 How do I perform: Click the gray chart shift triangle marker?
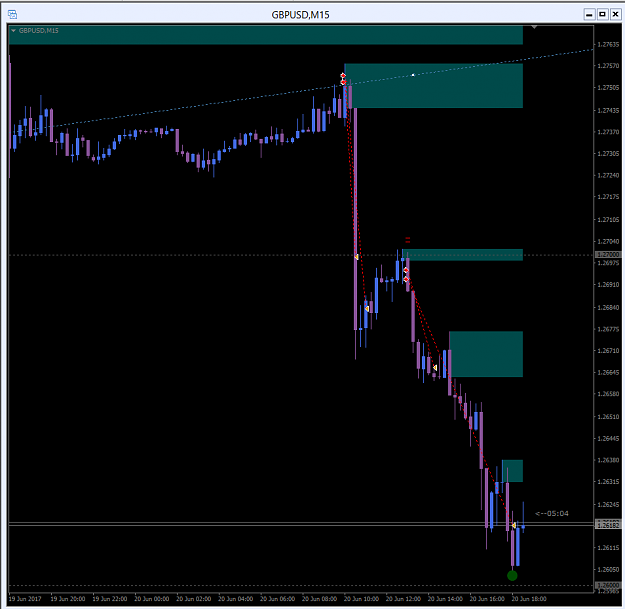click(534, 27)
